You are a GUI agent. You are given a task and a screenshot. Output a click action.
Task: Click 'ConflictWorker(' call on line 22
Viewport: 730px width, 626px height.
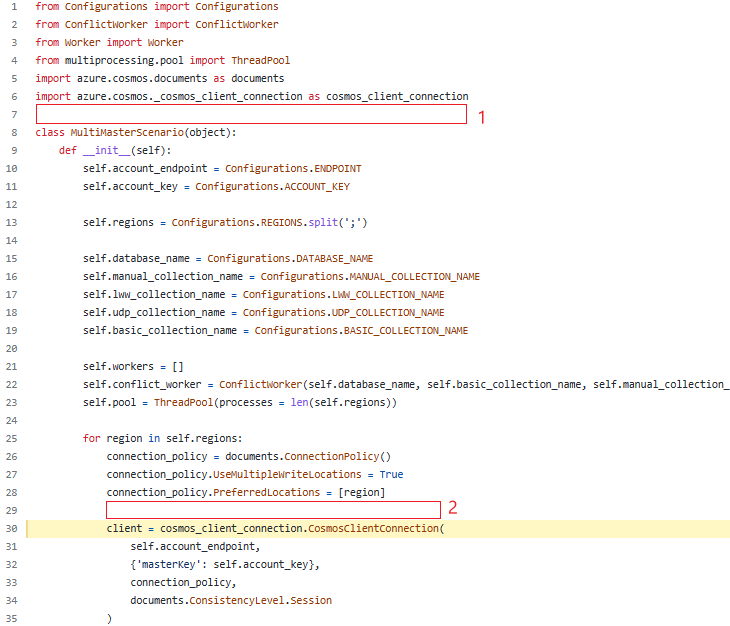pos(263,384)
